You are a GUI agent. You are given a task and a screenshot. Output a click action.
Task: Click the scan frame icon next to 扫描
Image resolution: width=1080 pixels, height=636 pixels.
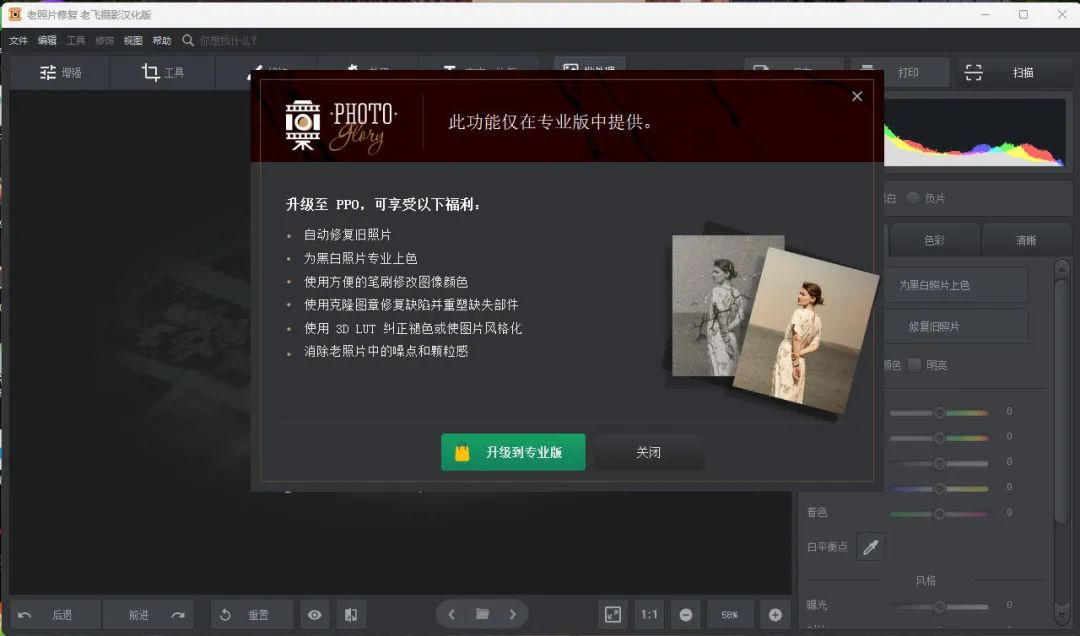pyautogui.click(x=973, y=72)
